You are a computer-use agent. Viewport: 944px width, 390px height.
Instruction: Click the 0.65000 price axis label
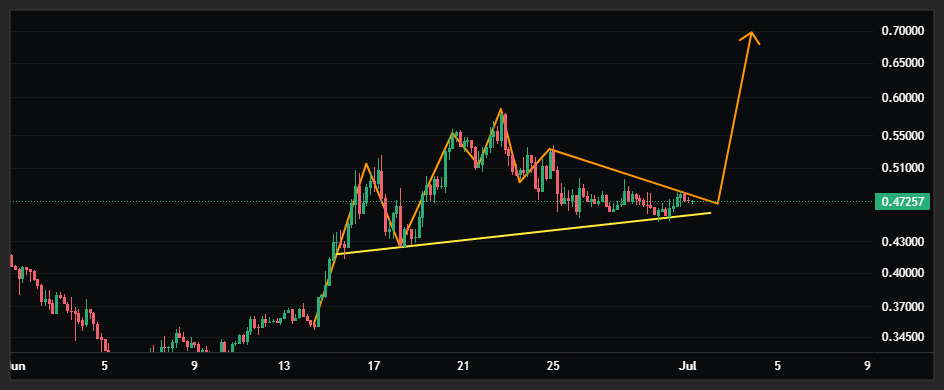(902, 63)
